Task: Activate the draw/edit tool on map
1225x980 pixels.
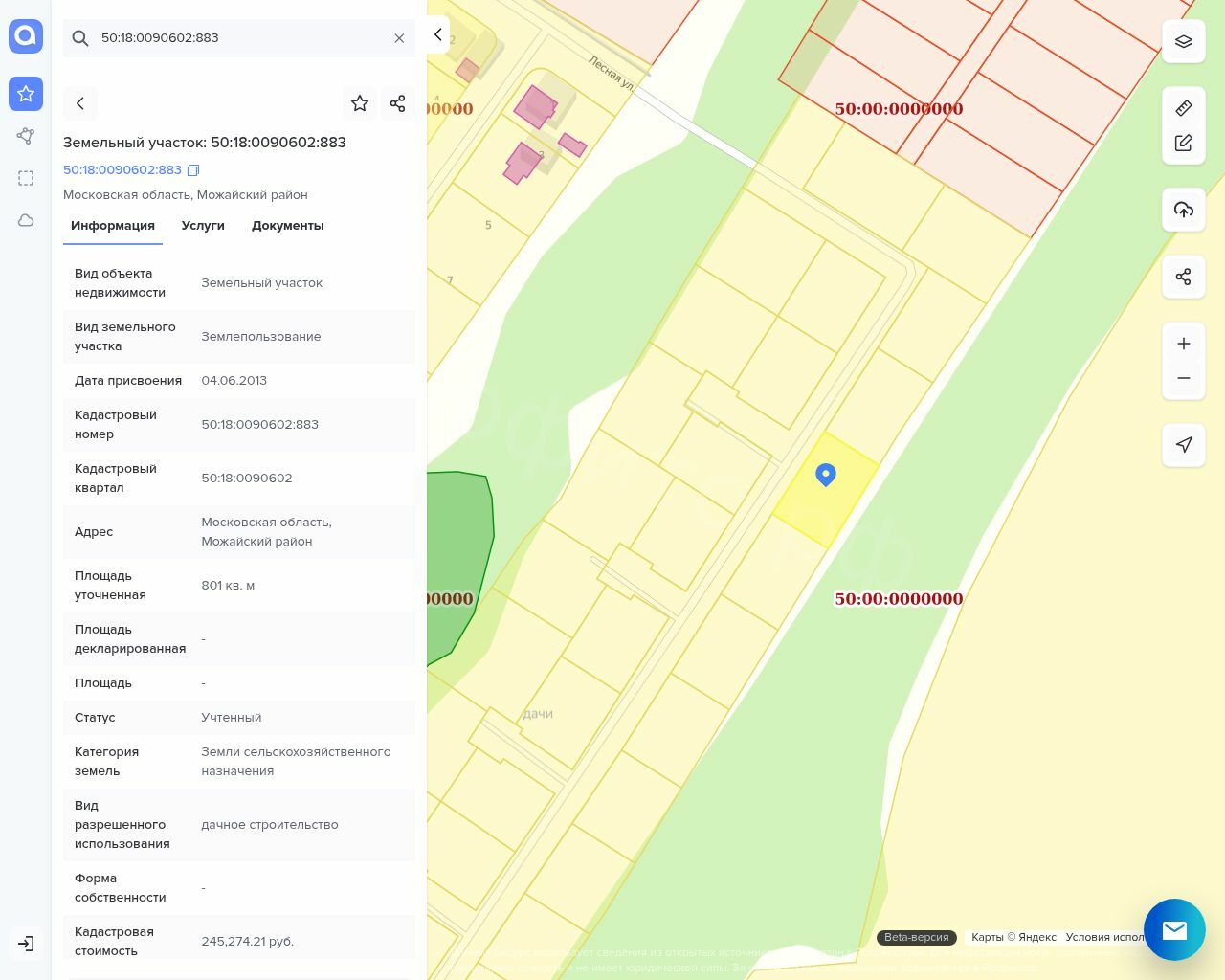Action: click(1184, 143)
